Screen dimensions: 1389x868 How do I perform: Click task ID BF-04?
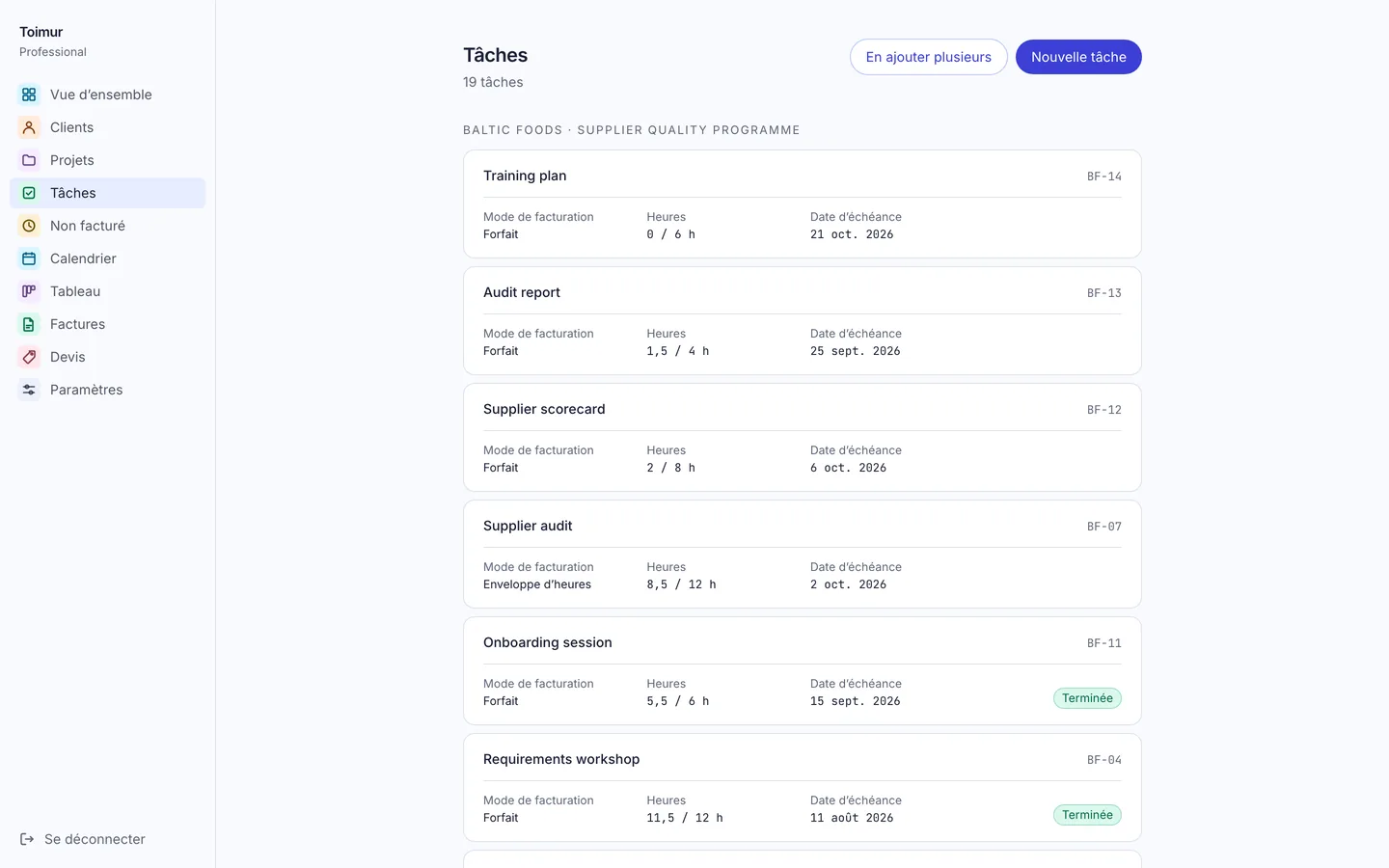click(x=1104, y=760)
